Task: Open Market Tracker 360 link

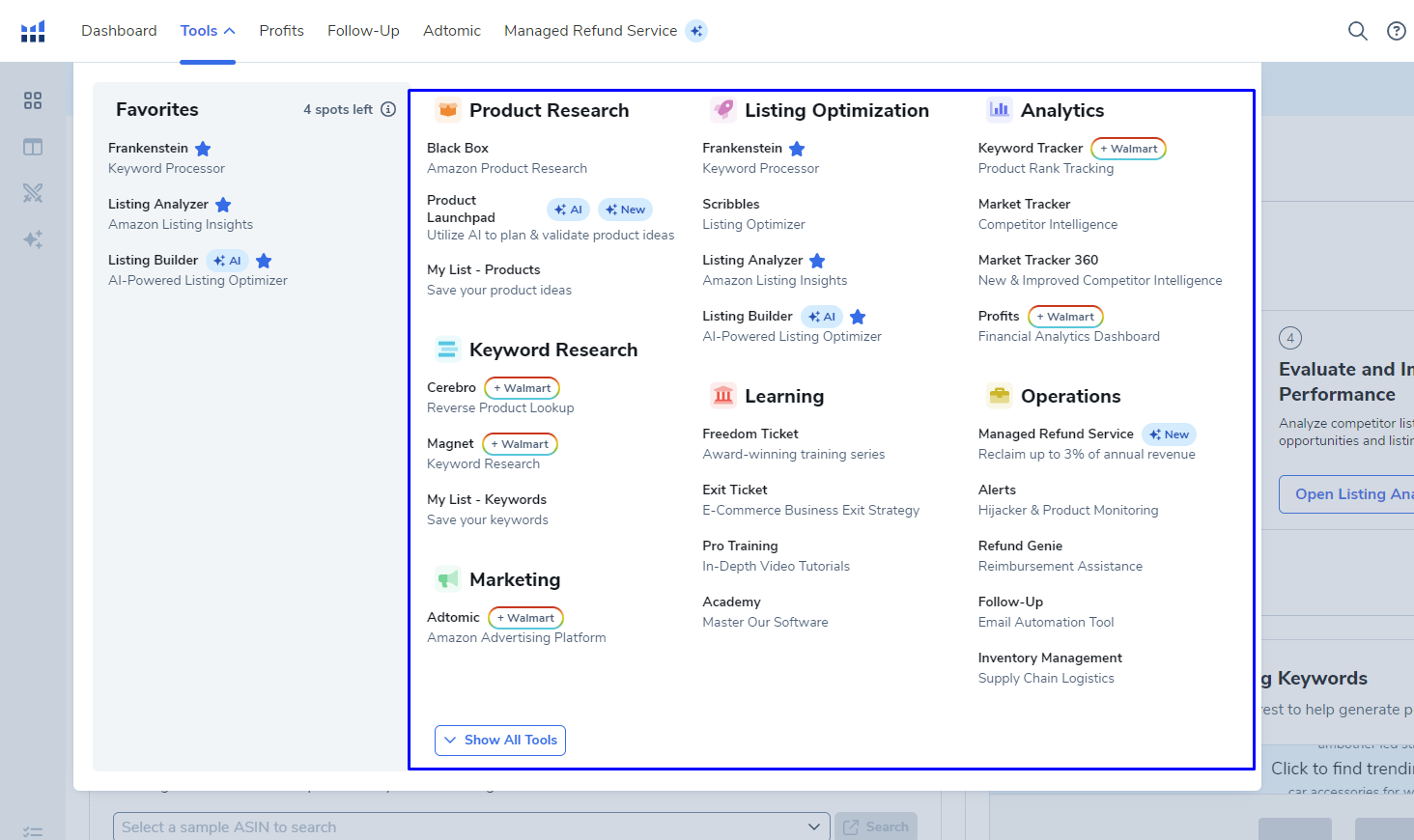Action: (x=1038, y=260)
